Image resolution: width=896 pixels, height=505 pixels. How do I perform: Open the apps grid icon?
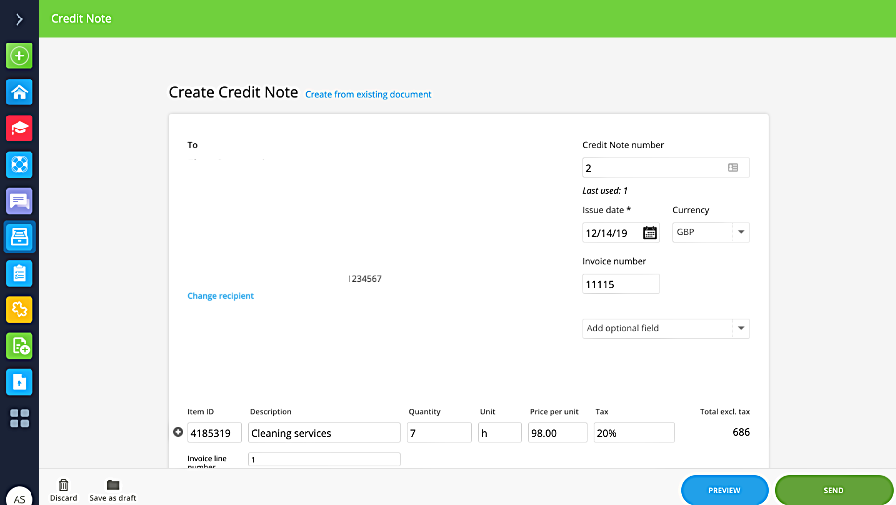point(19,418)
